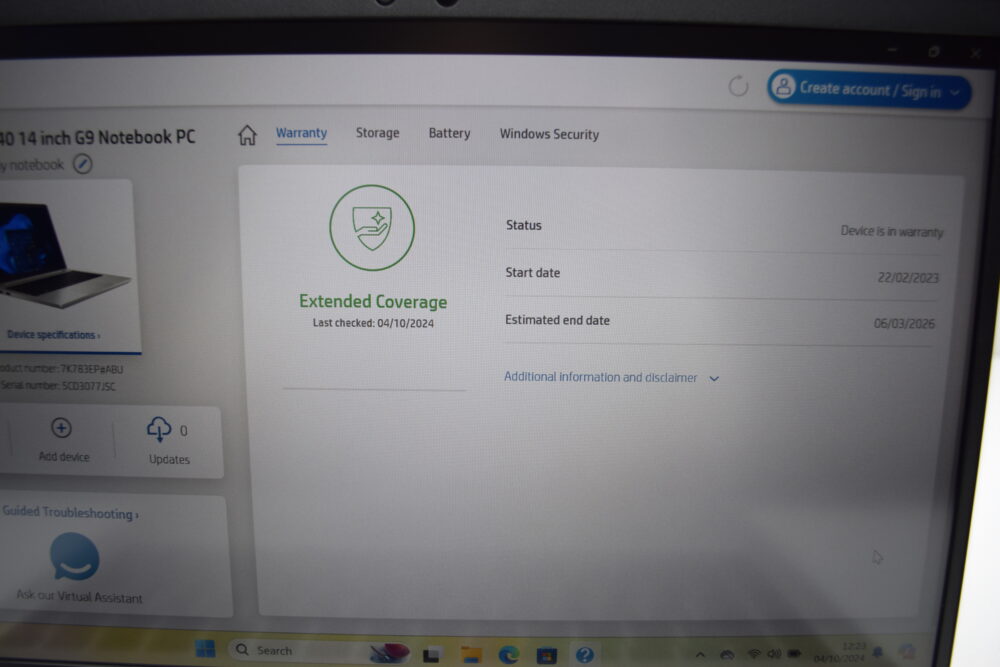The width and height of the screenshot is (1000, 667).
Task: Launch Microsoft Edge from the taskbar
Action: pyautogui.click(x=509, y=654)
